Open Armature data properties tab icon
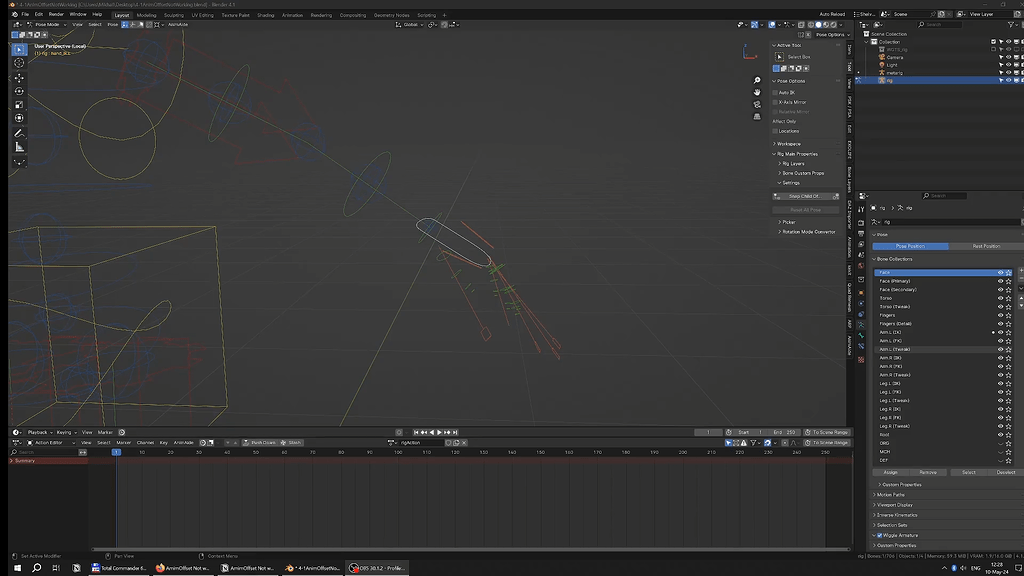This screenshot has height=576, width=1024. [861, 325]
